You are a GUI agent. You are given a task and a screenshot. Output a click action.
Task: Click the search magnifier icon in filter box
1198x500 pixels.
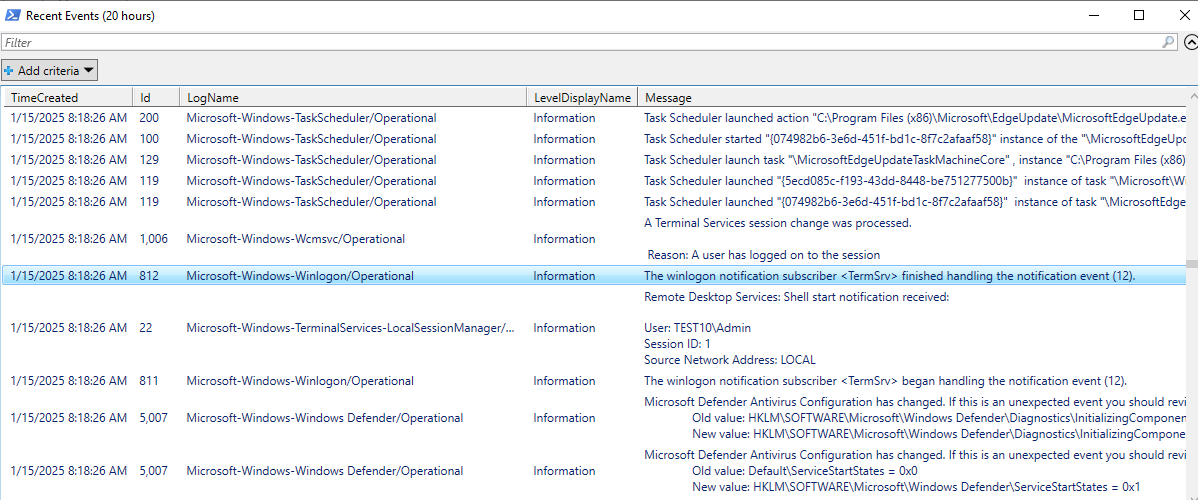pos(1168,43)
